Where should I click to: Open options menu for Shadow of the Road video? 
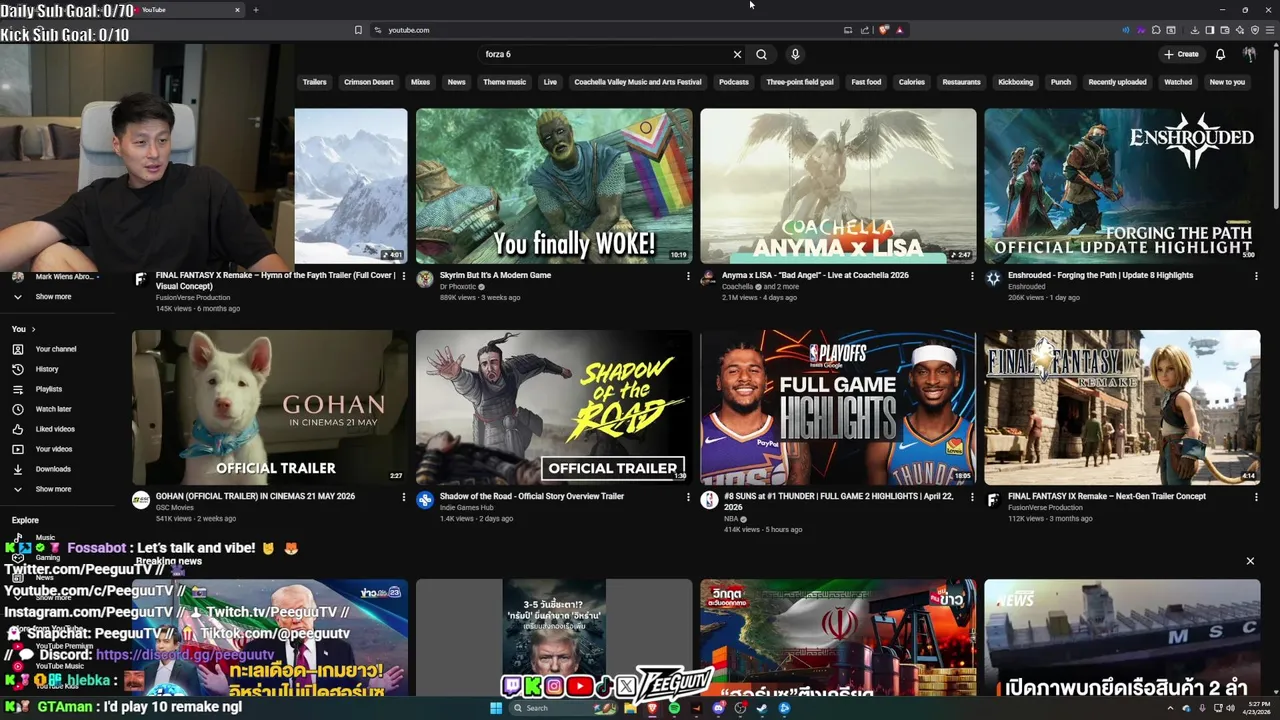pos(688,497)
